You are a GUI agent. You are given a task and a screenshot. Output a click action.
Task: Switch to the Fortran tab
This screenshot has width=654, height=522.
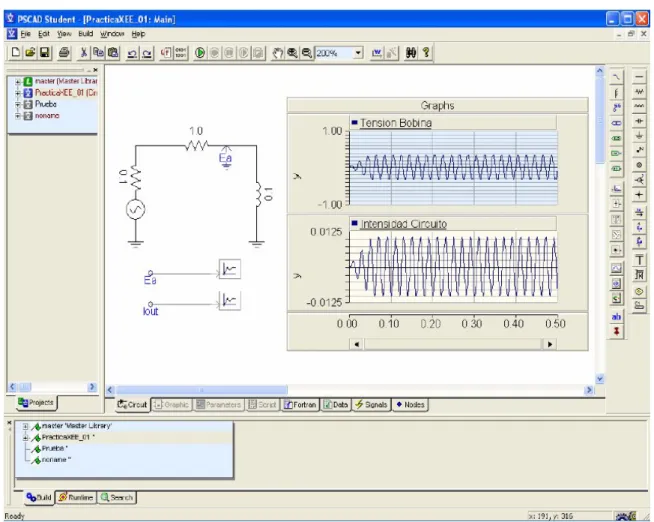pyautogui.click(x=300, y=404)
